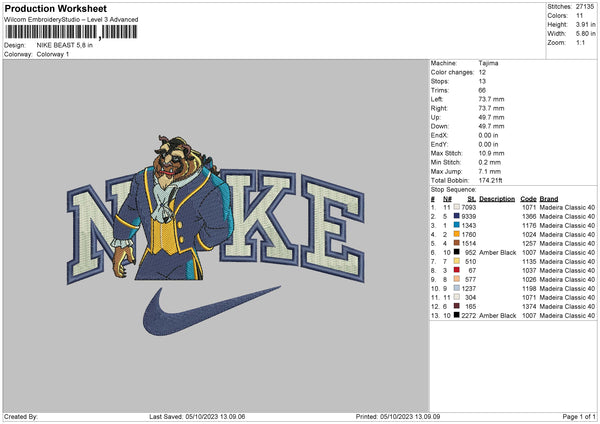Viewport: 600px width, 424px height.
Task: Click the Zoom value 1:1
Action: coord(580,42)
